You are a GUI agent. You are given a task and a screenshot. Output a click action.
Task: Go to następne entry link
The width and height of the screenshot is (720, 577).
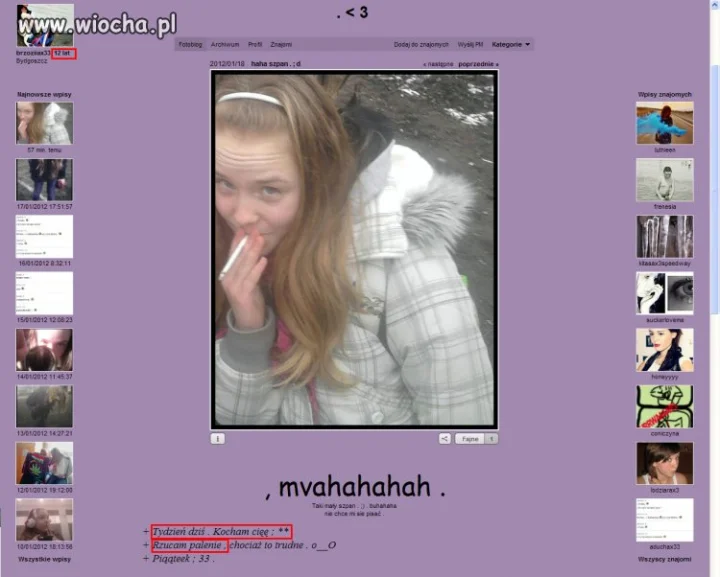438,64
